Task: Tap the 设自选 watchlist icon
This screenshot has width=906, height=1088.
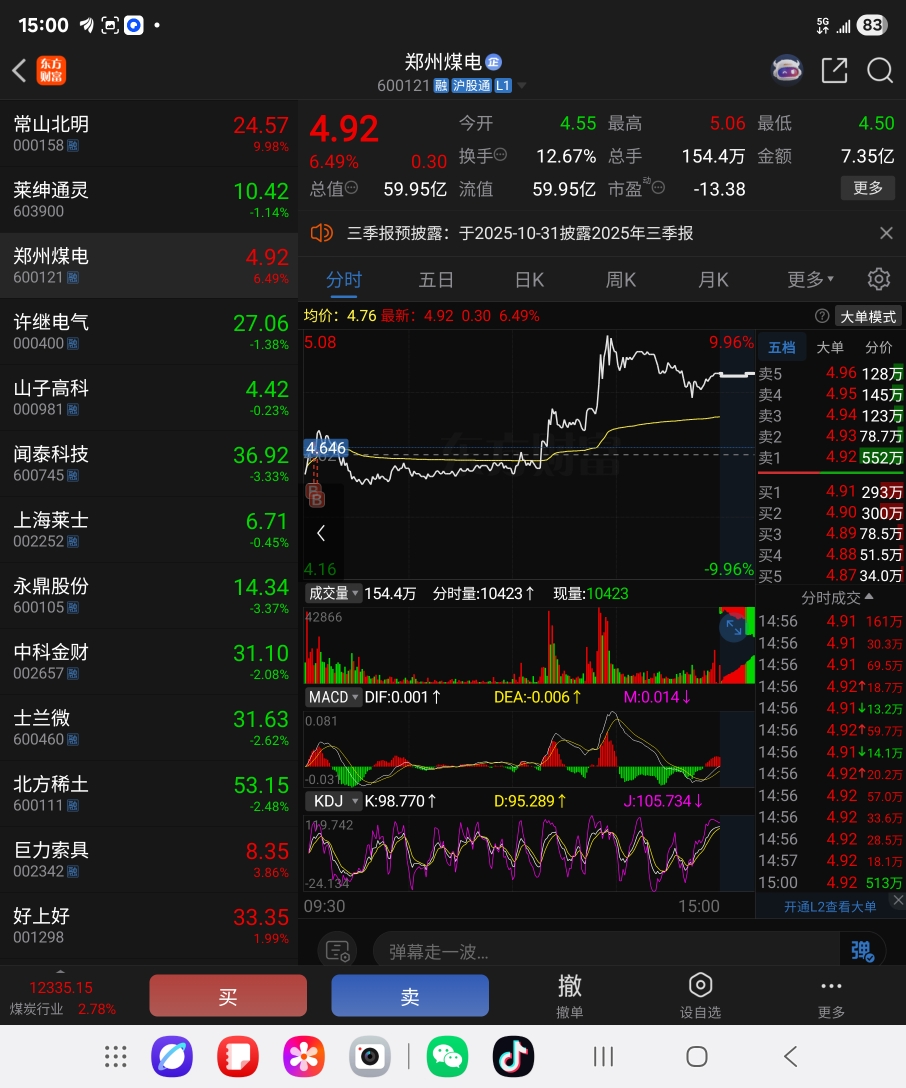Action: pyautogui.click(x=700, y=996)
